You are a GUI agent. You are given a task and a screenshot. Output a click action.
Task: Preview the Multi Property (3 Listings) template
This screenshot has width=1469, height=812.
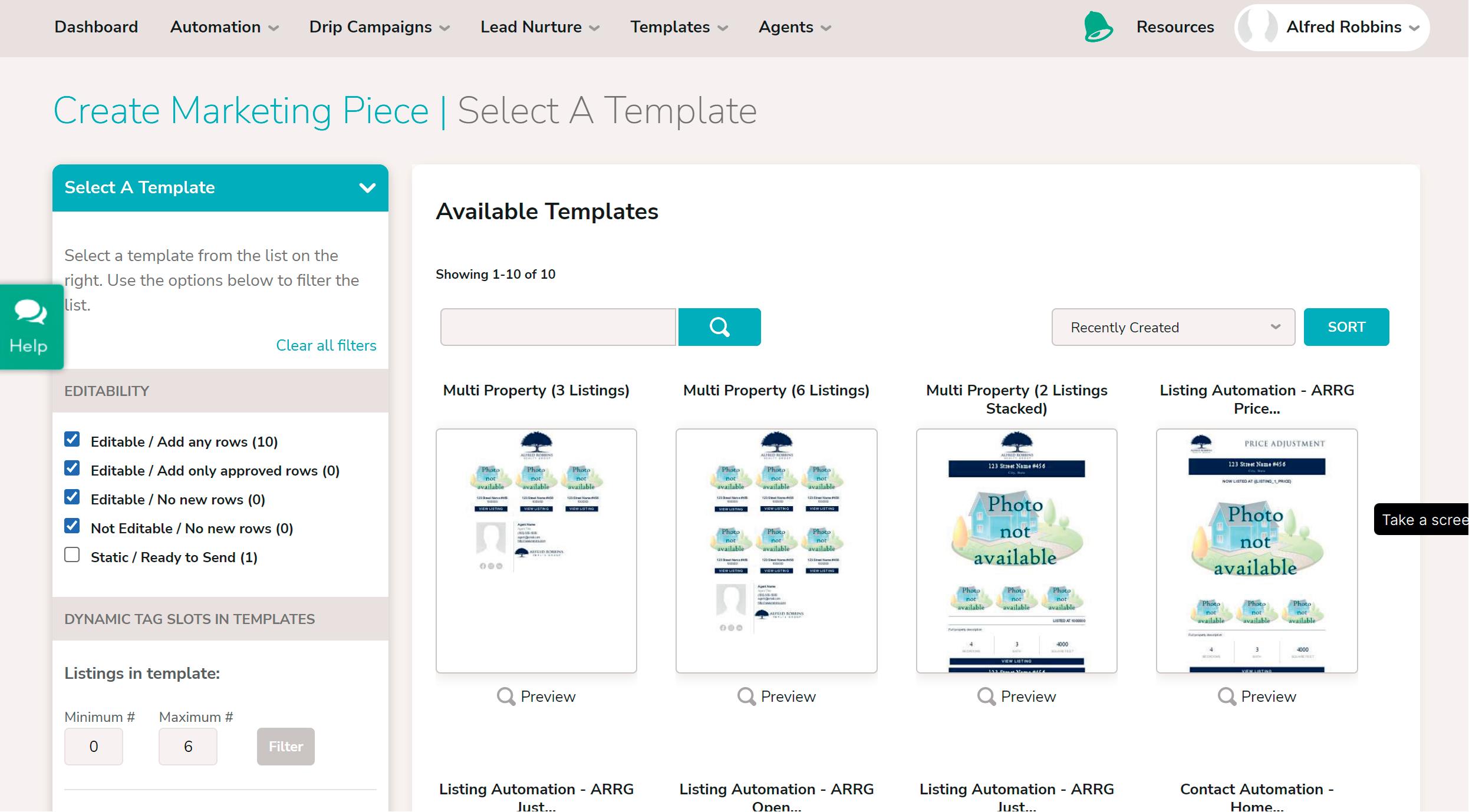pyautogui.click(x=536, y=697)
